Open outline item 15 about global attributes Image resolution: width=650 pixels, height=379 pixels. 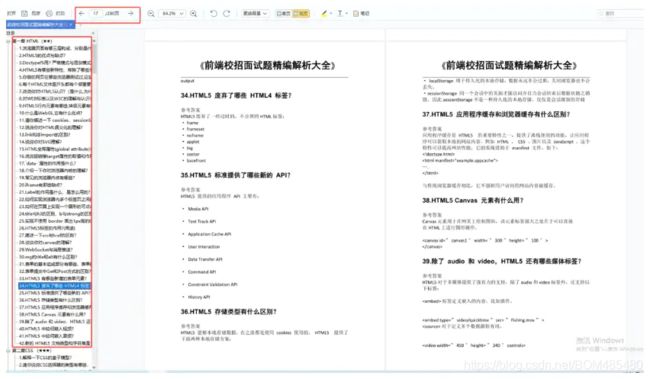pos(54,149)
